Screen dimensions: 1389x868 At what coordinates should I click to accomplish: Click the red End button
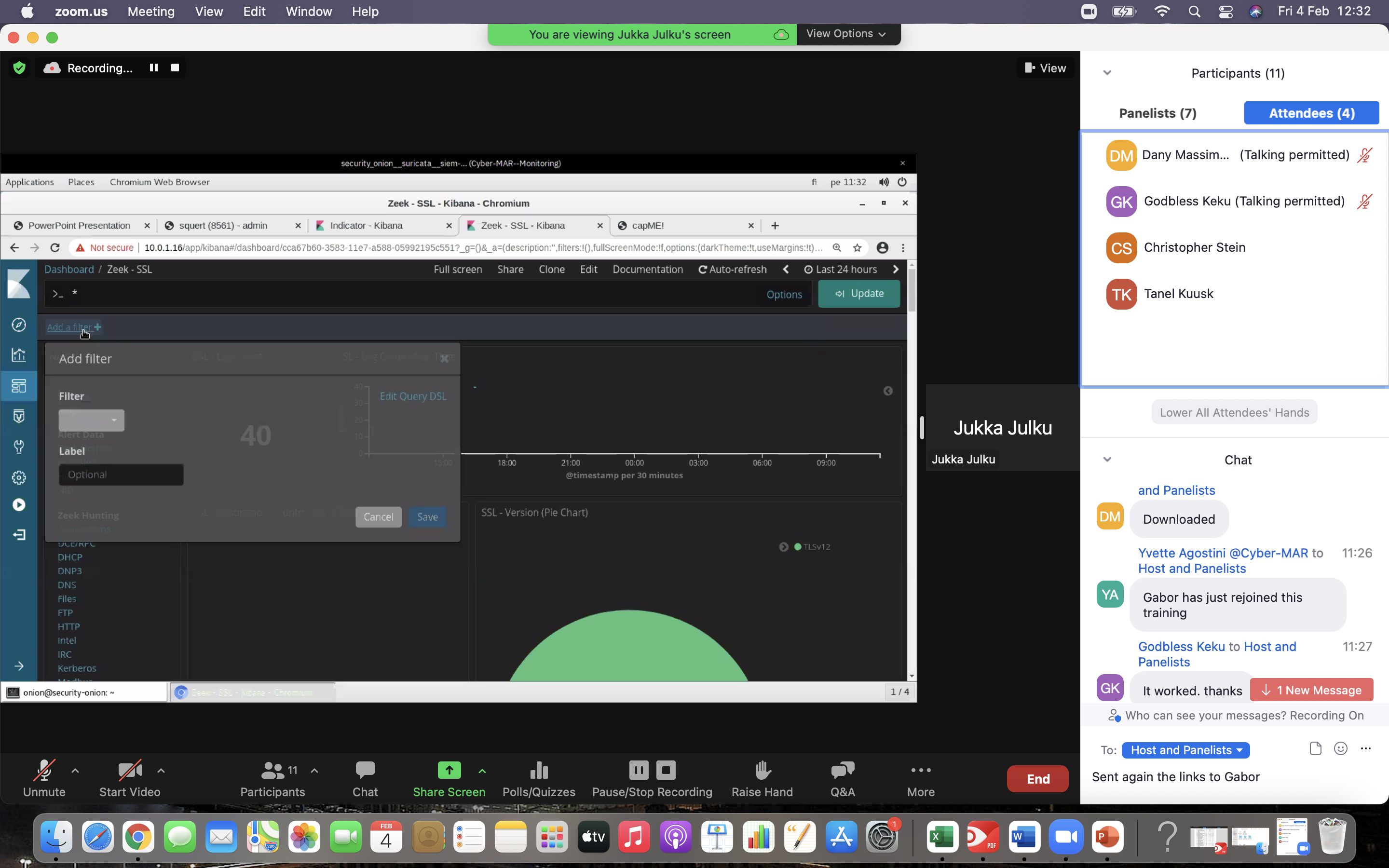click(1037, 779)
